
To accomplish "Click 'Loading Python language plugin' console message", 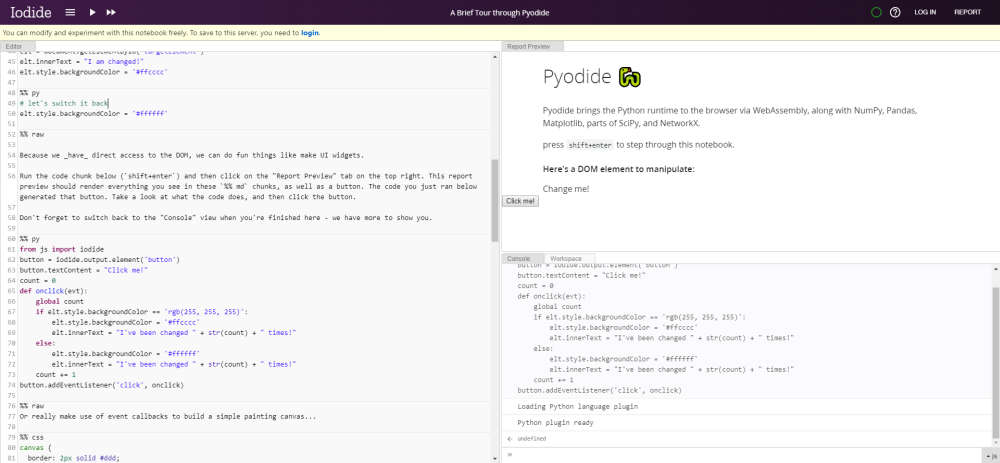I will [x=578, y=406].
